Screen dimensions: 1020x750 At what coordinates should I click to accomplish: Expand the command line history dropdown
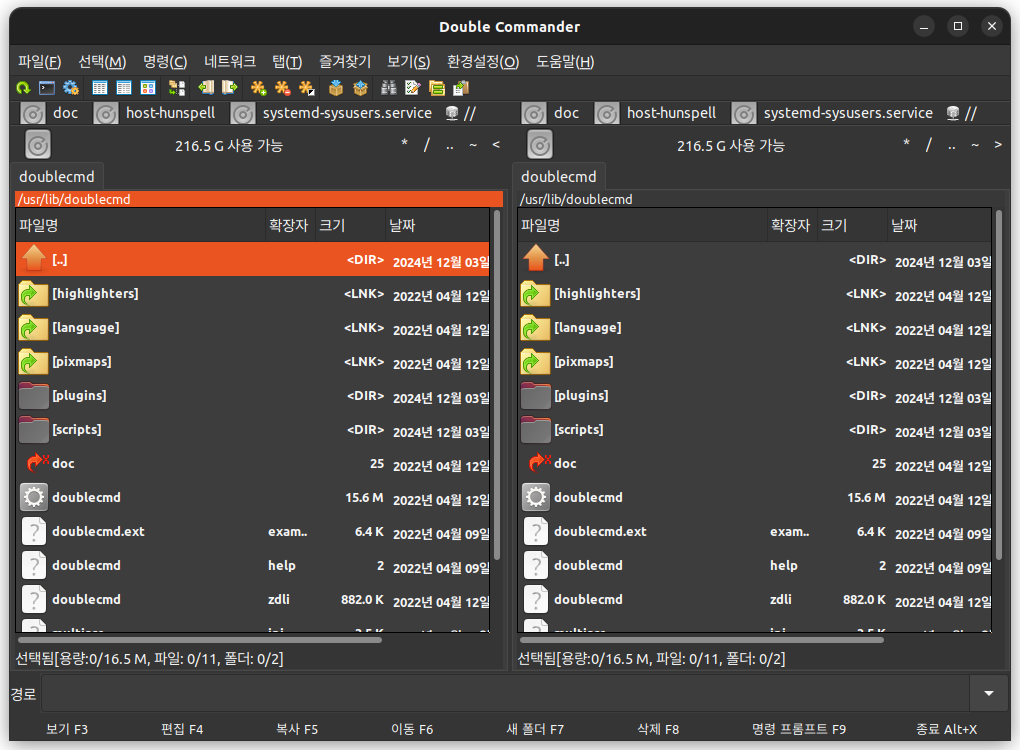click(989, 693)
